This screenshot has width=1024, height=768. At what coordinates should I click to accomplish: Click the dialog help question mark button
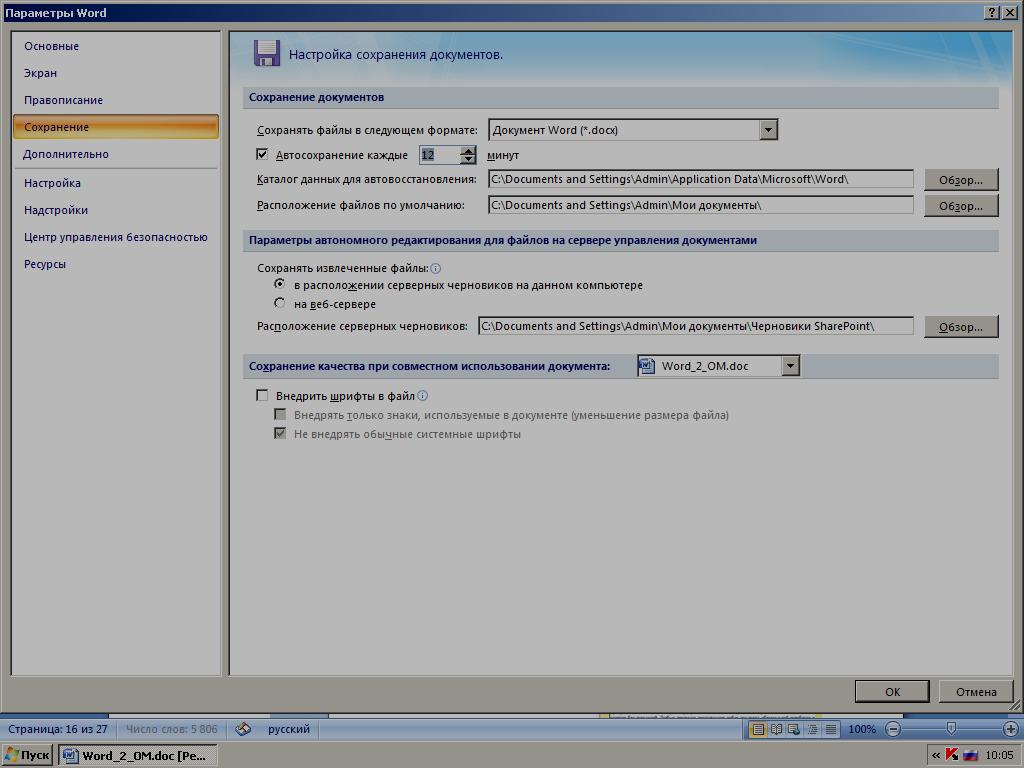click(992, 12)
